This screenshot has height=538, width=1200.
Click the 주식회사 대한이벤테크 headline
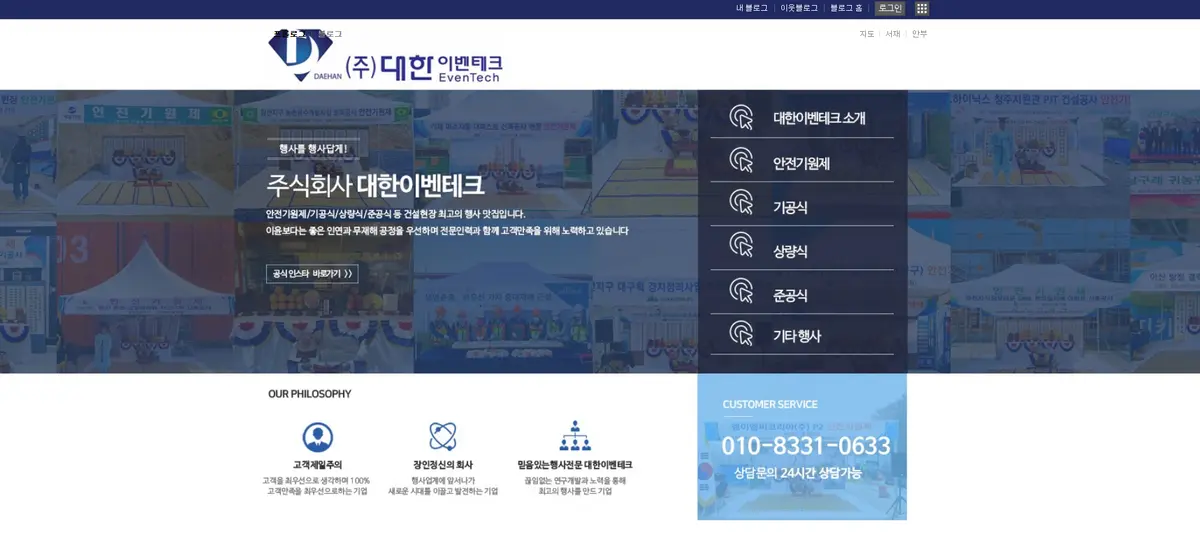(375, 185)
